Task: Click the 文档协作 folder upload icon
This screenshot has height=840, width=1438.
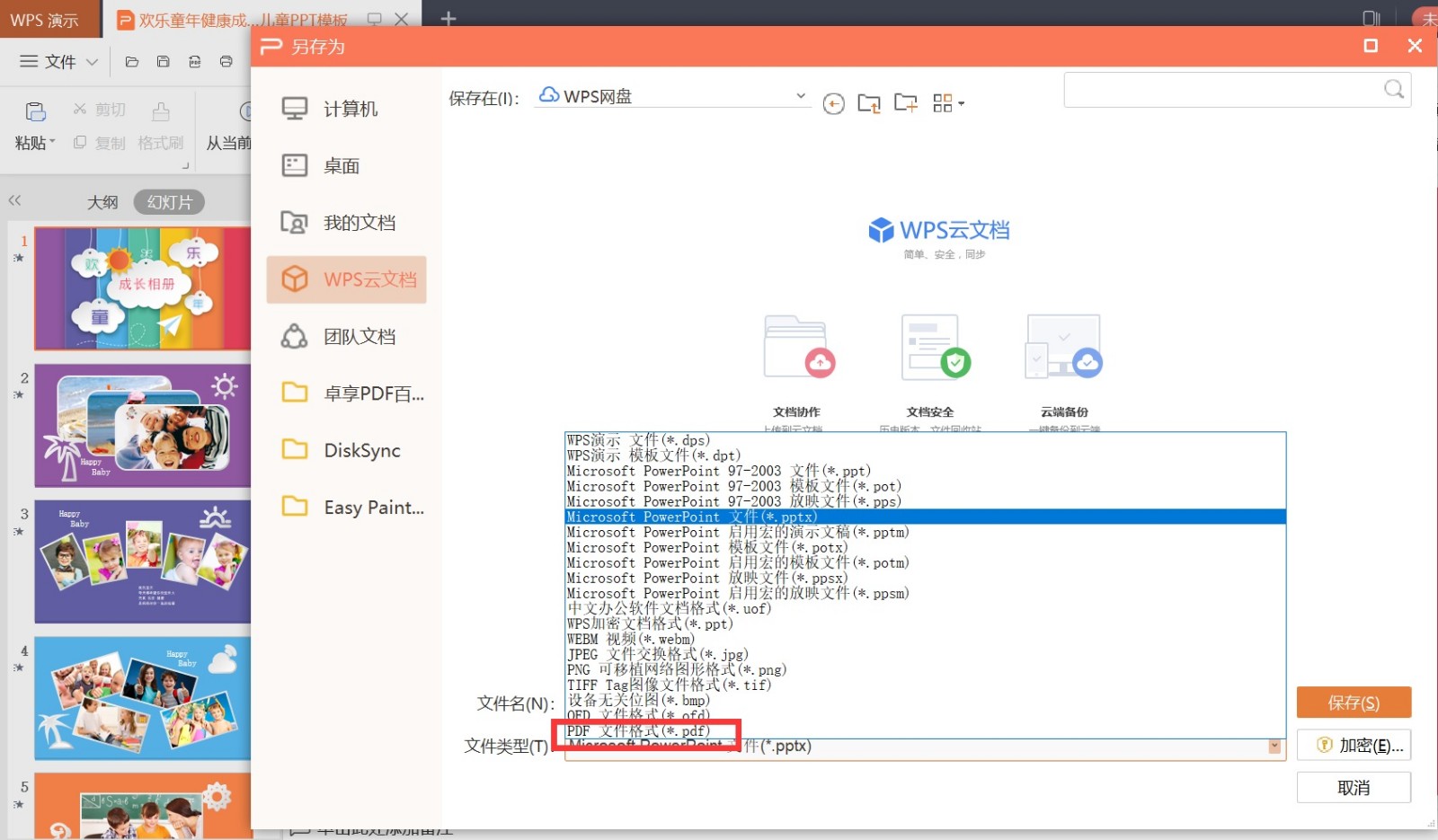Action: tap(798, 347)
